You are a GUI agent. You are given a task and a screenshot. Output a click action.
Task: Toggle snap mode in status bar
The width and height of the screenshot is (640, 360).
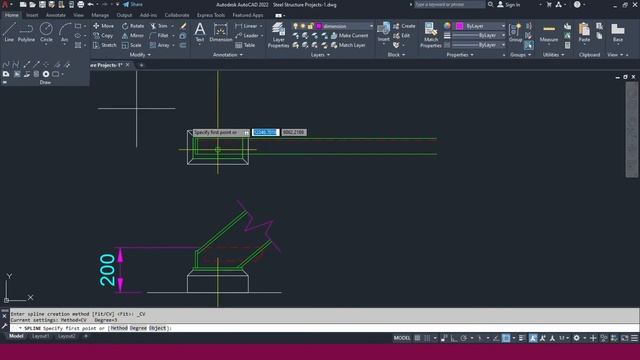click(x=427, y=338)
